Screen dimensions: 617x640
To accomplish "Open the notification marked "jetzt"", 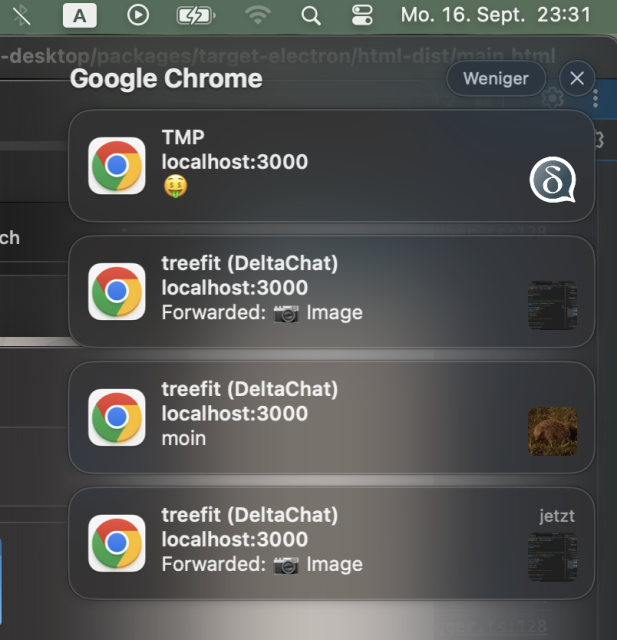I will (x=330, y=542).
